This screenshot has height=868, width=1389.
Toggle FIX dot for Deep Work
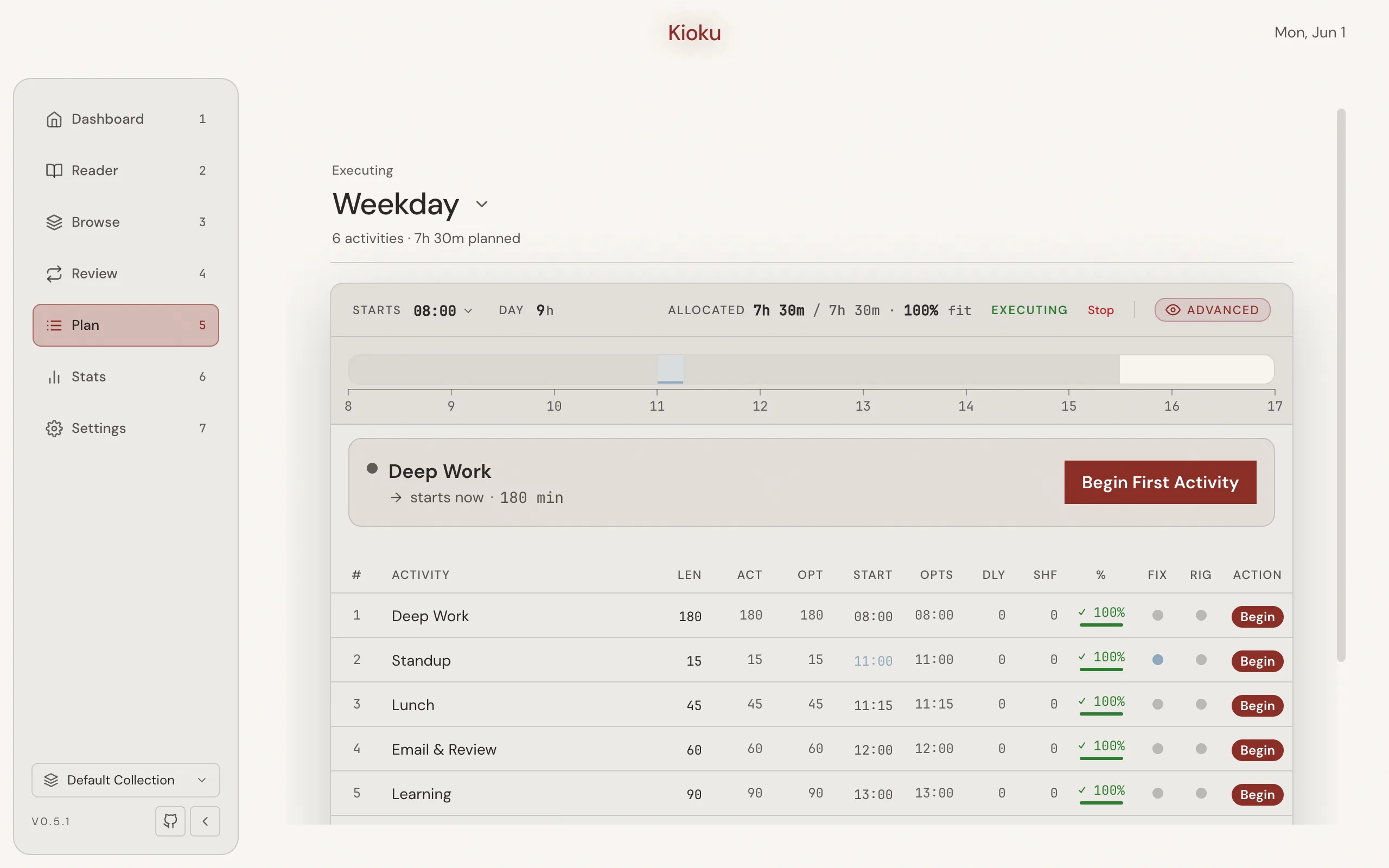[x=1158, y=615]
